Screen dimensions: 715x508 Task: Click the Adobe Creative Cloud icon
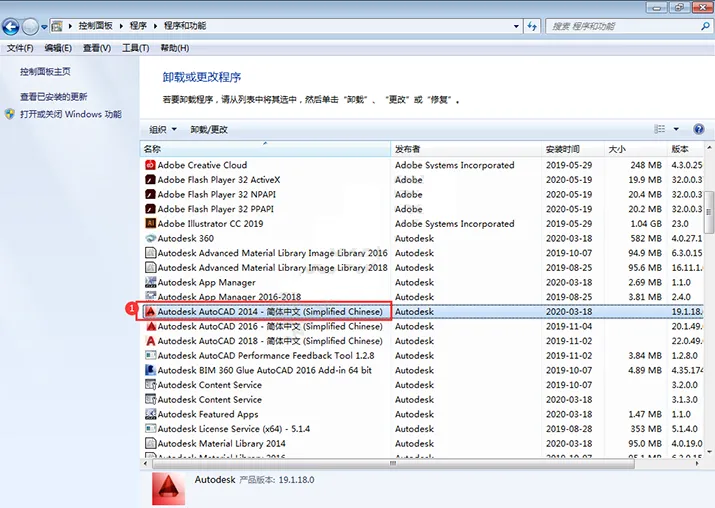click(150, 165)
